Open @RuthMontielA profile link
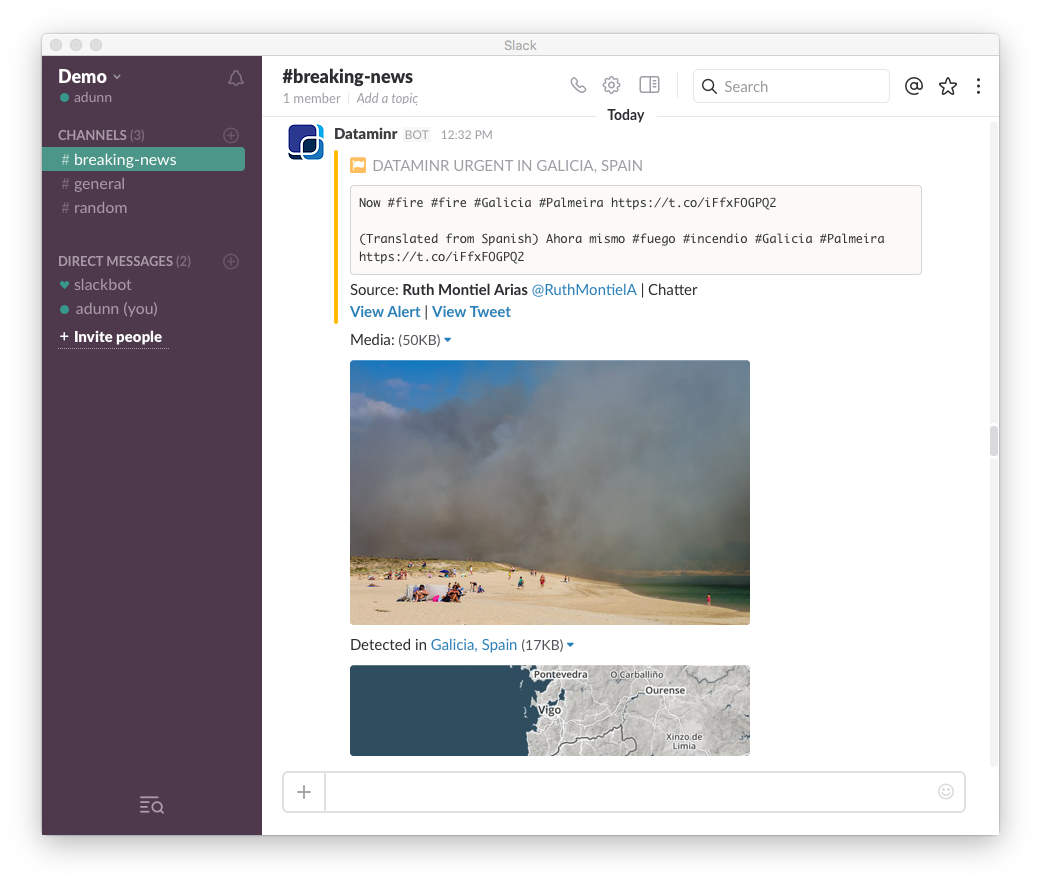This screenshot has height=885, width=1041. pos(584,290)
